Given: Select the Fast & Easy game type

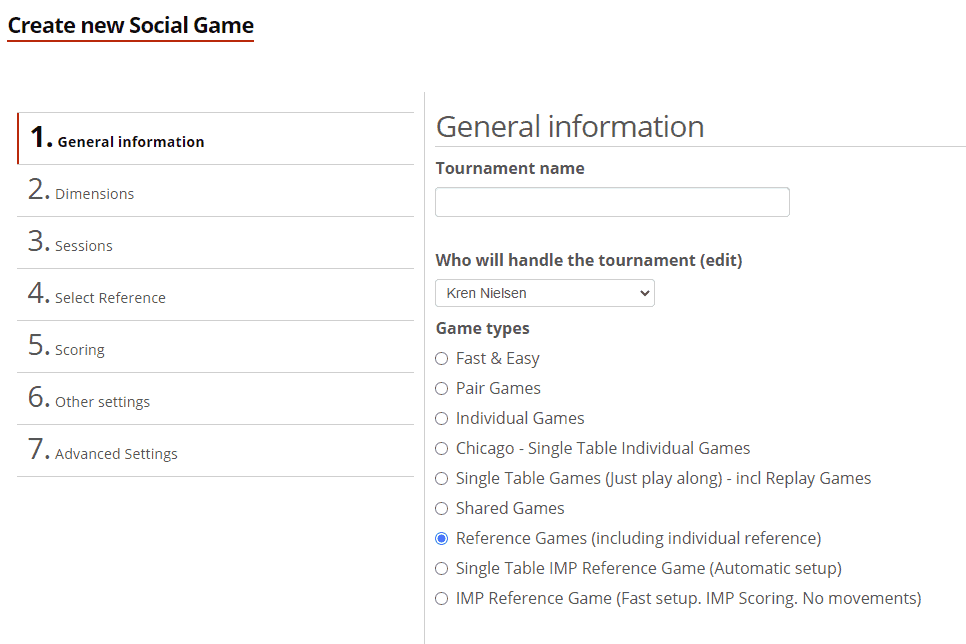Looking at the screenshot, I should 442,359.
